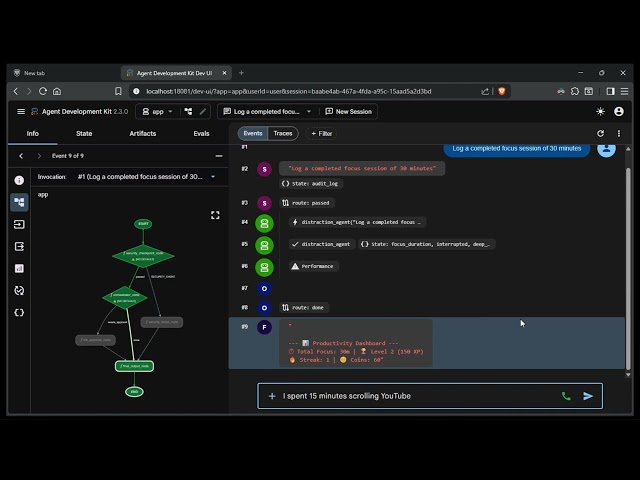The image size is (640, 480).
Task: Click the F avatar on event #9
Action: pos(264,327)
